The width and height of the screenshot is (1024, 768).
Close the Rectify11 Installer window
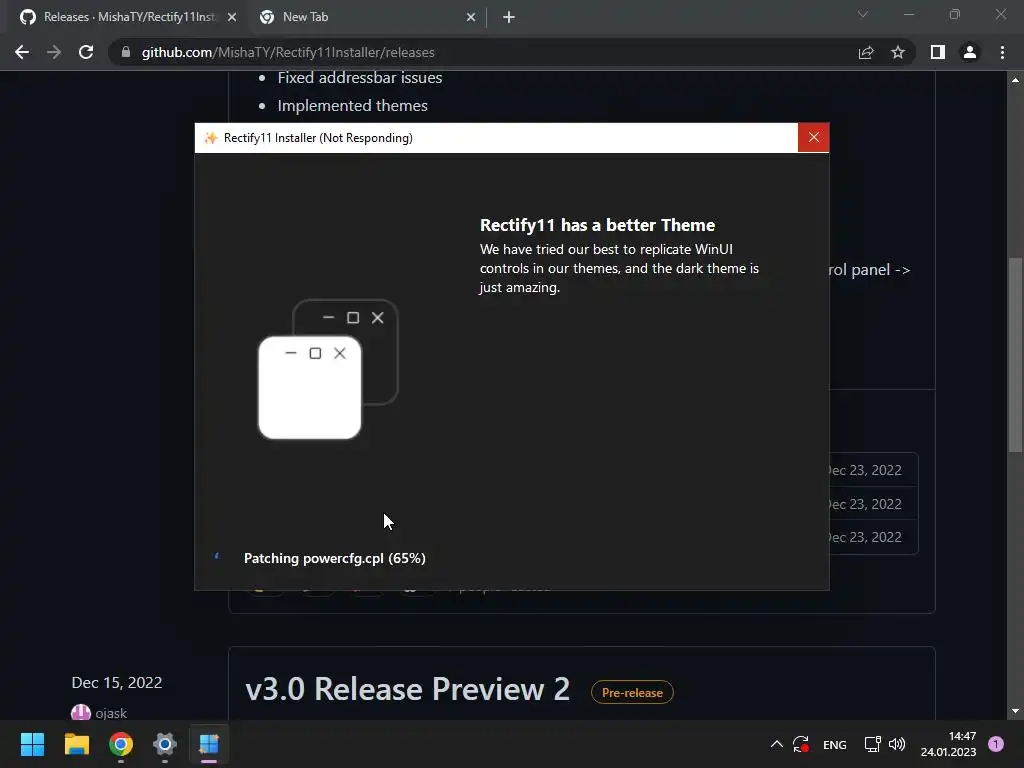pos(813,137)
